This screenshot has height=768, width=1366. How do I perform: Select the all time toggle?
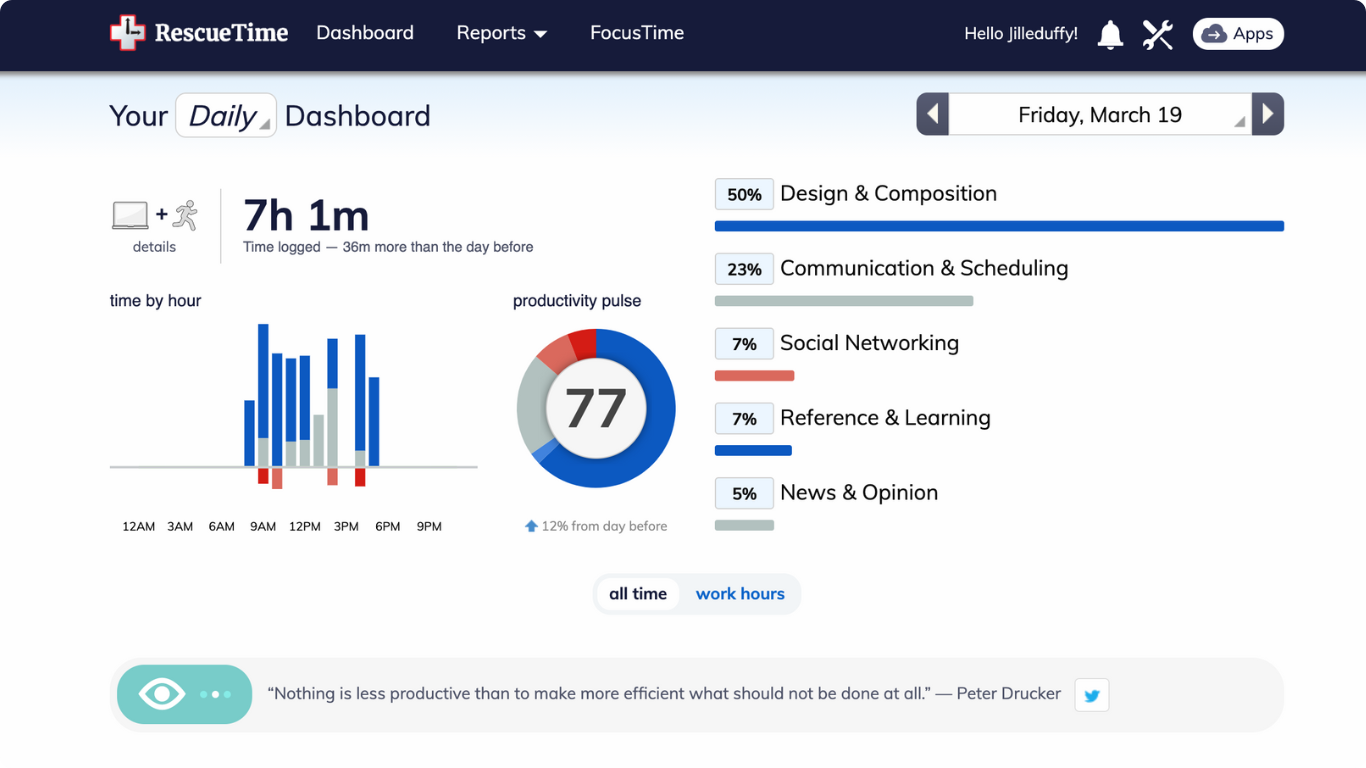[638, 594]
